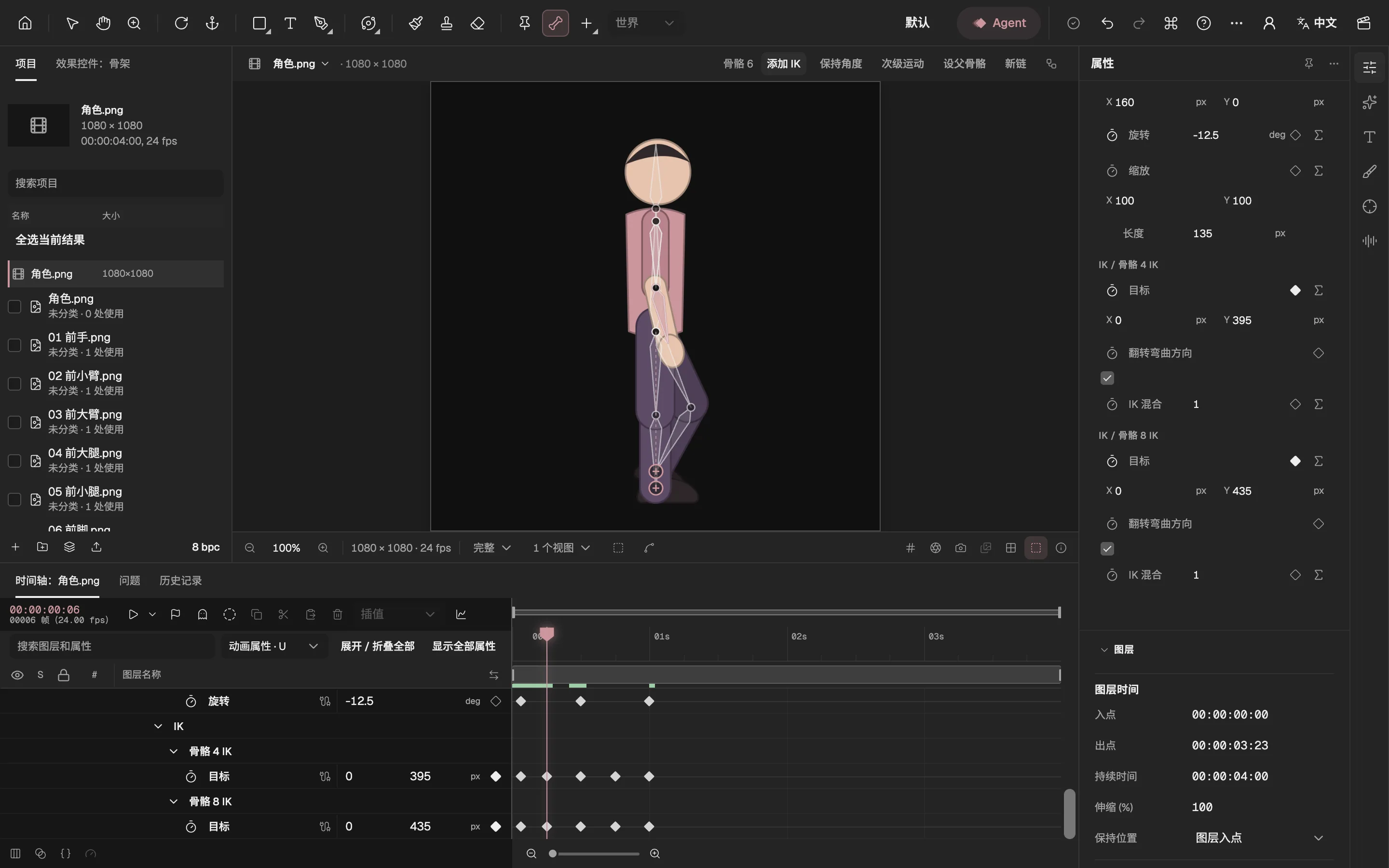
Task: Click the snapshot camera icon below viewer
Action: click(x=961, y=548)
